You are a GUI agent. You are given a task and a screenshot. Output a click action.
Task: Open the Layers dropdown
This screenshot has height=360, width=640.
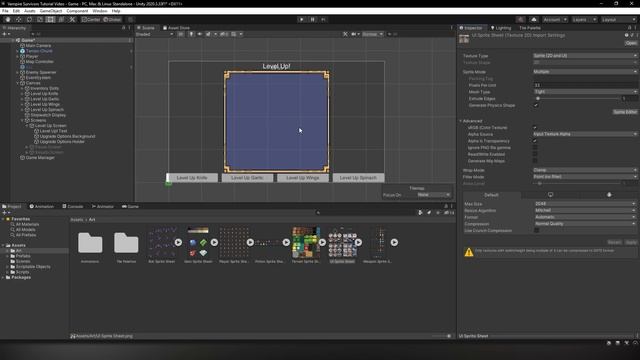(584, 19)
